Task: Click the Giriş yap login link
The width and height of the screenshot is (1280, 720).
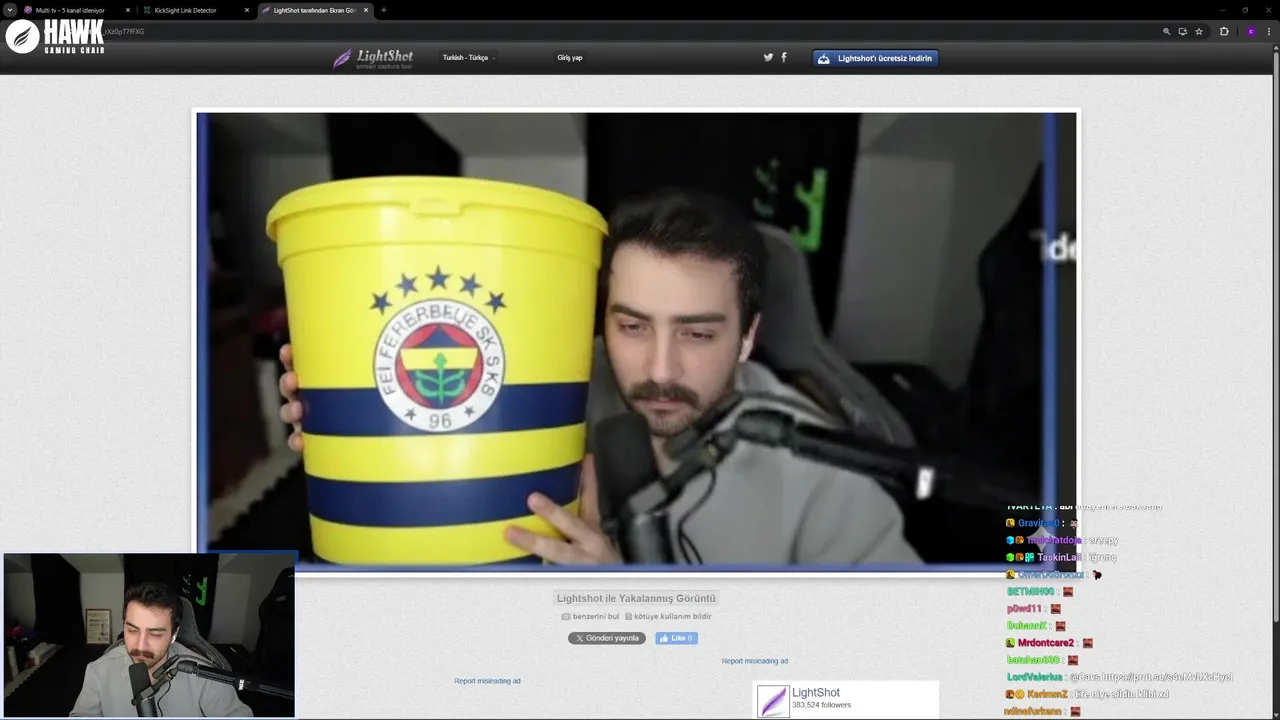Action: coord(570,58)
